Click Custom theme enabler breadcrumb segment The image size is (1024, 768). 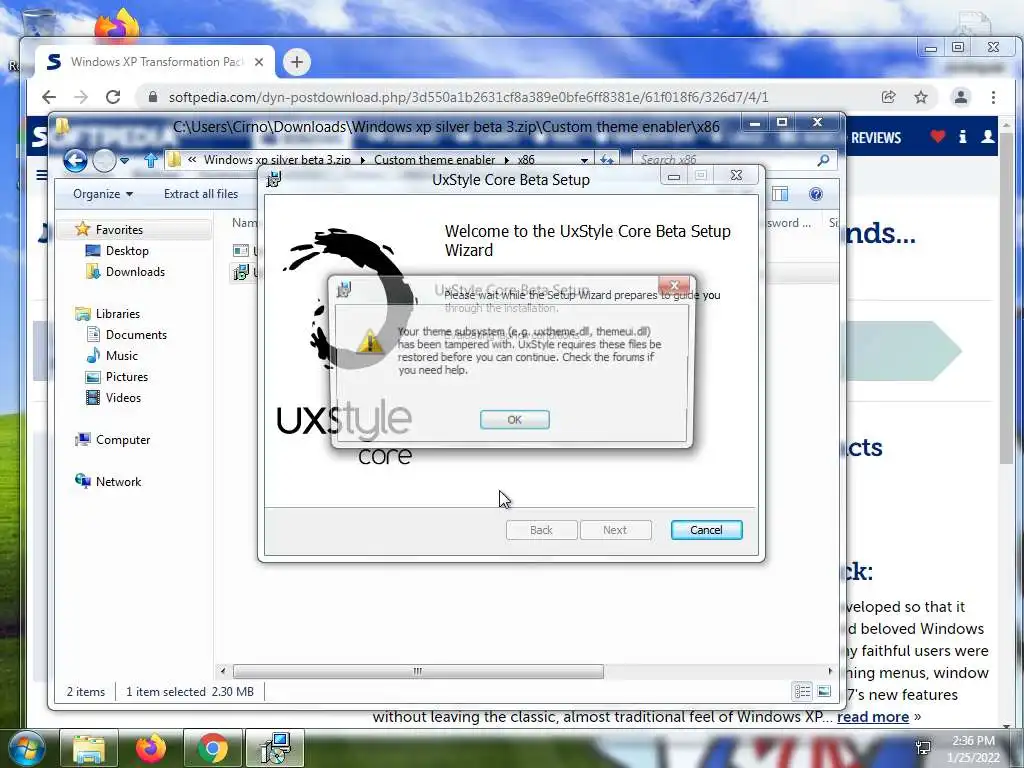point(434,159)
